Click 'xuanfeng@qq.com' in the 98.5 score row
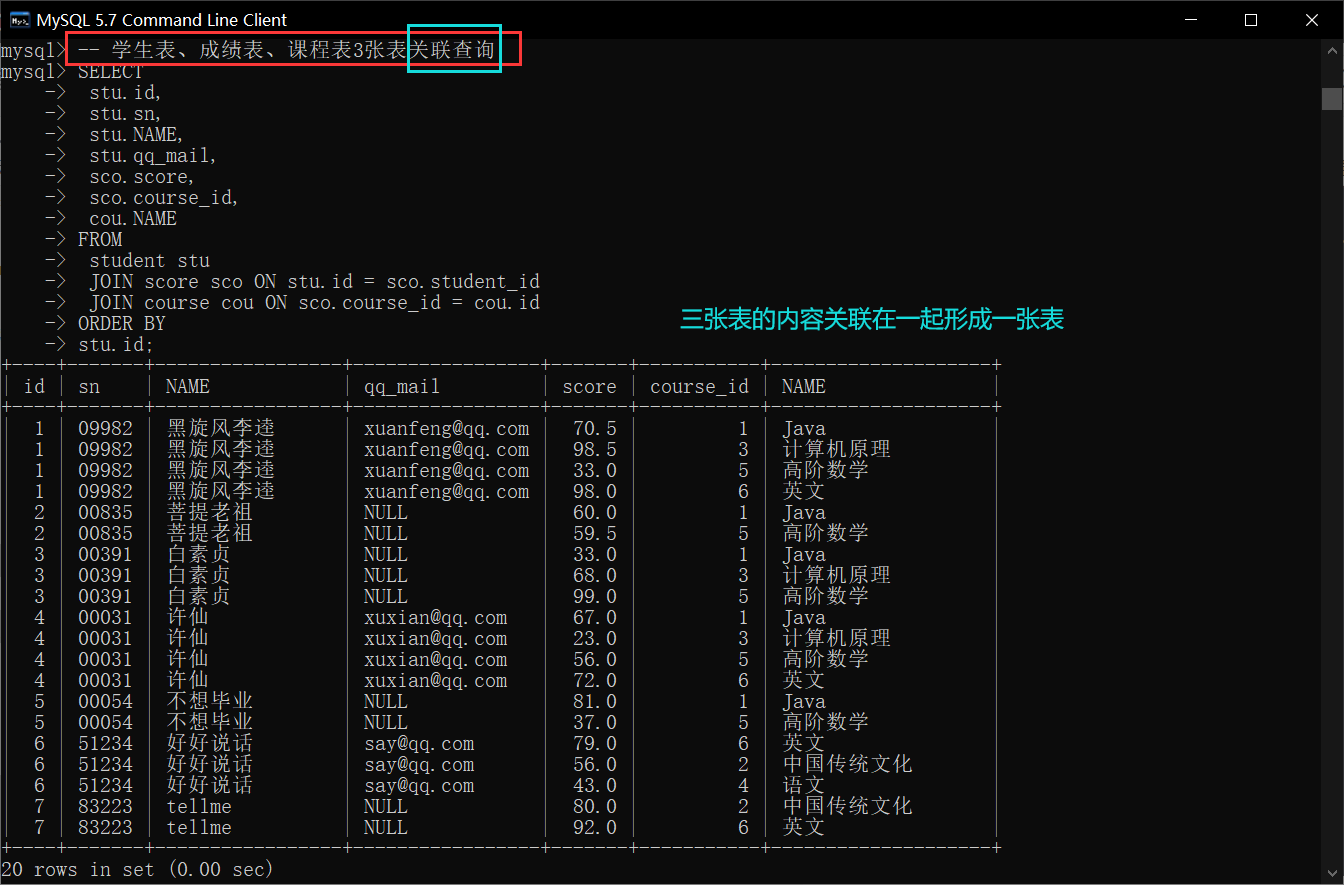Viewport: 1344px width, 885px height. tap(447, 450)
